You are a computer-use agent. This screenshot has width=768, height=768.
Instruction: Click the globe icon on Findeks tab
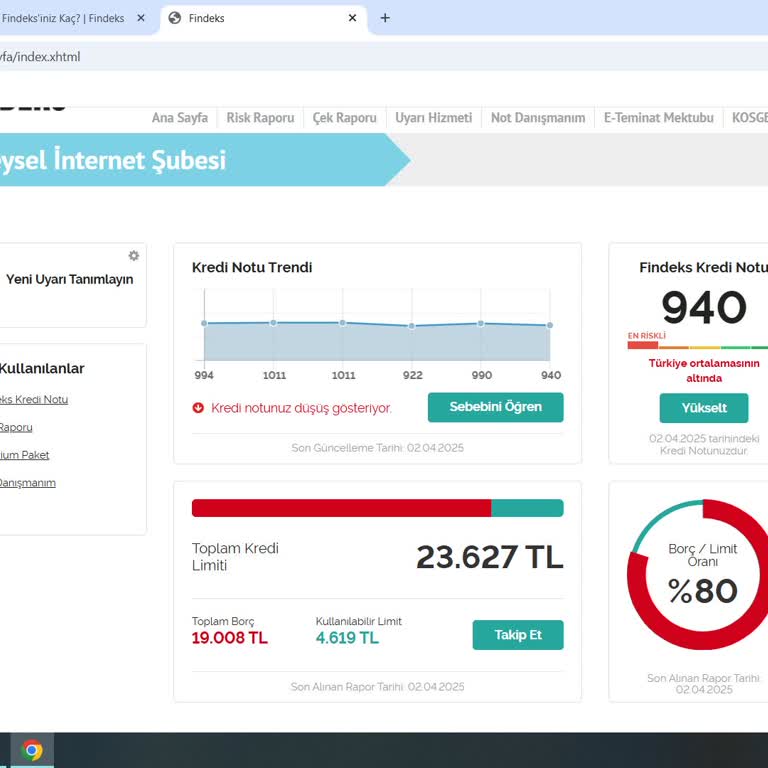point(175,18)
